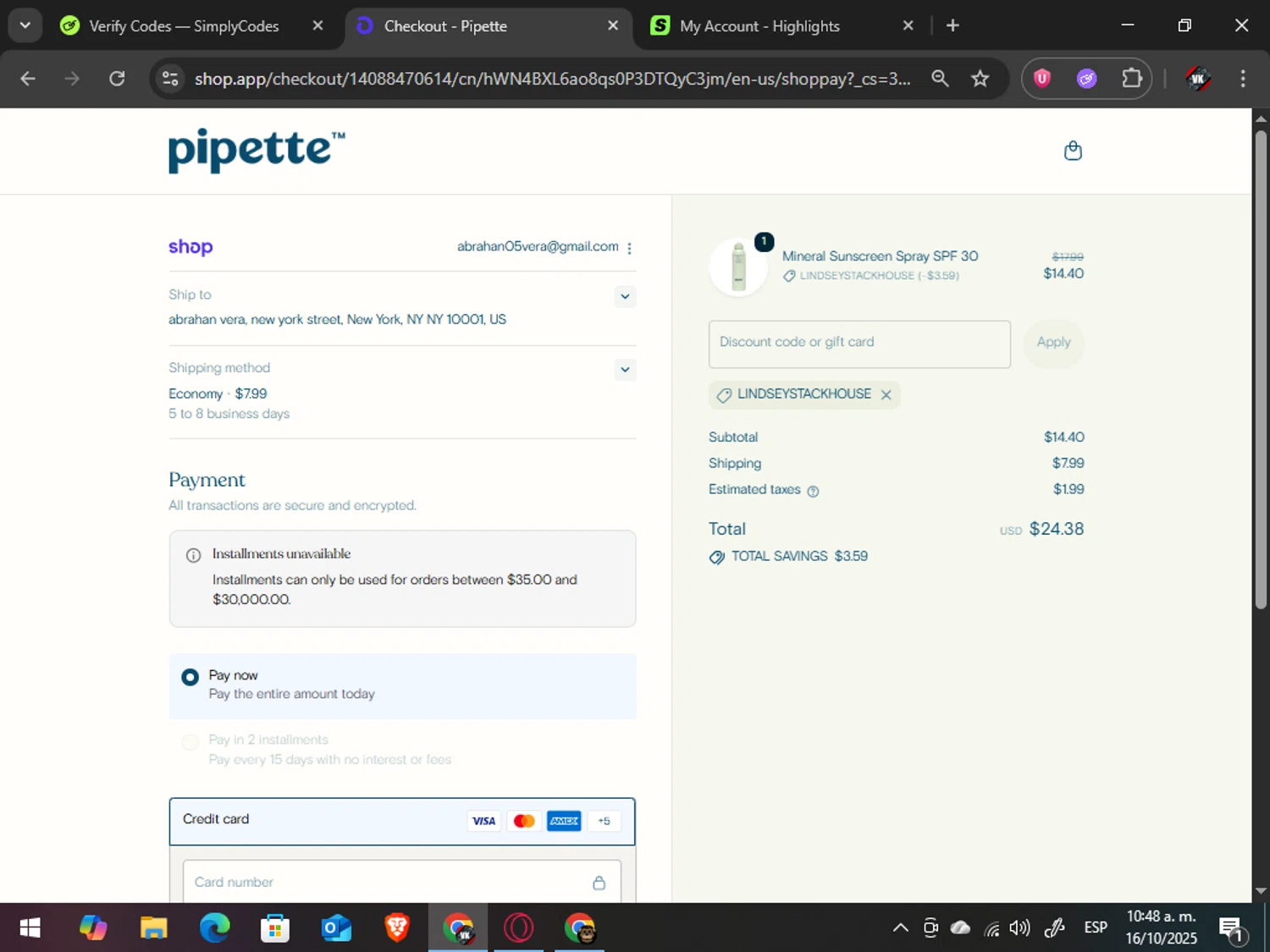Open Opera browser from the taskbar
The height and width of the screenshot is (952, 1270).
[519, 928]
